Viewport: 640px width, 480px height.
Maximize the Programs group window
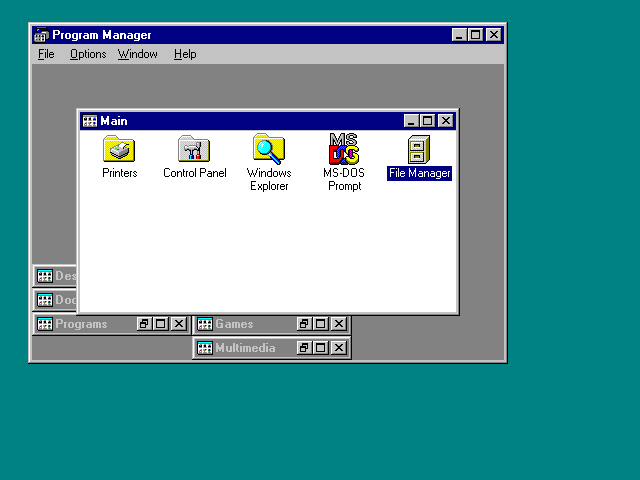click(160, 324)
